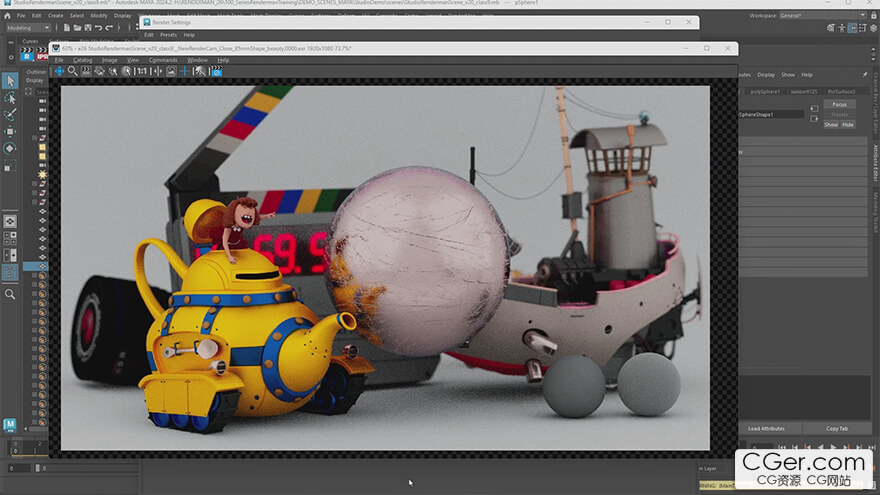The height and width of the screenshot is (495, 880).
Task: Open Image menu in render viewer window
Action: 109,60
